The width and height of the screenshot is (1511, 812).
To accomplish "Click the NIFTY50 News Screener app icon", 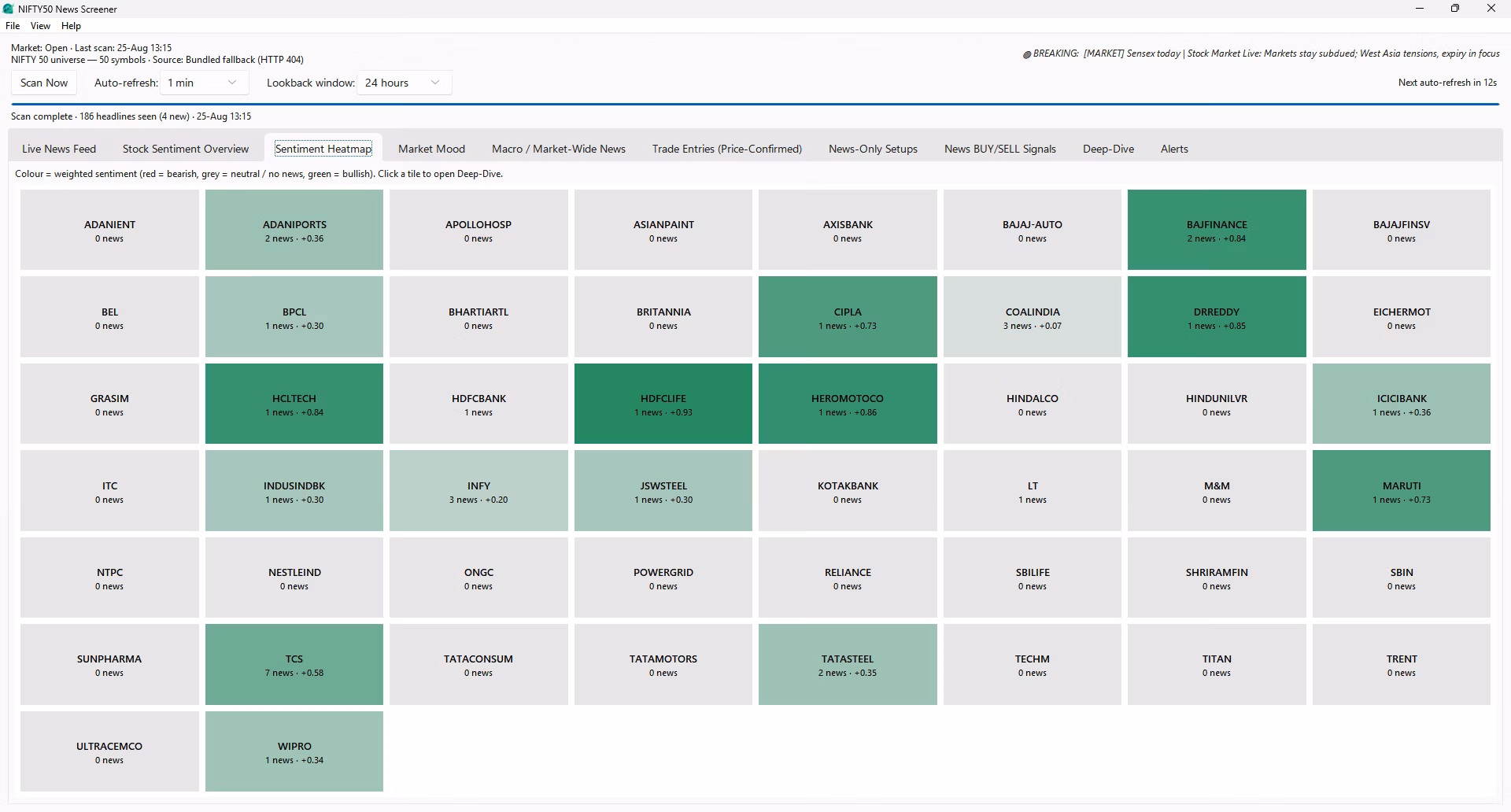I will click(9, 9).
